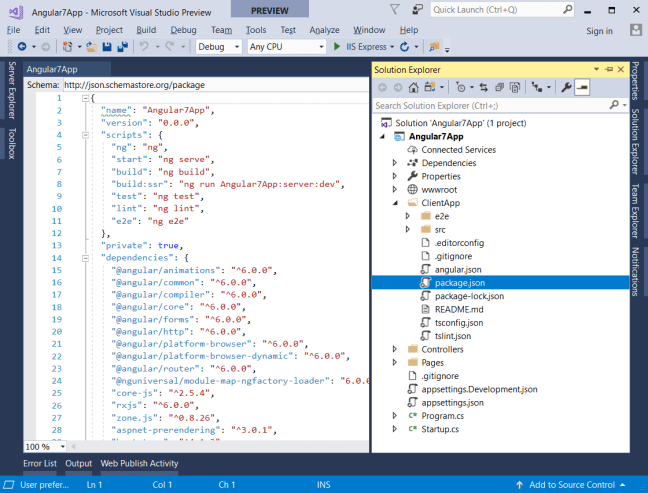Open the feedback filter icon in title bar
Screen dimensions: 648x493
tap(395, 9)
